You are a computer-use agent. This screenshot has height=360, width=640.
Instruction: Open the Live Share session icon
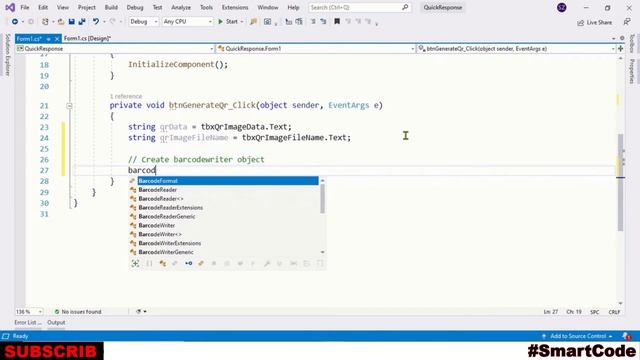pyautogui.click(x=580, y=23)
